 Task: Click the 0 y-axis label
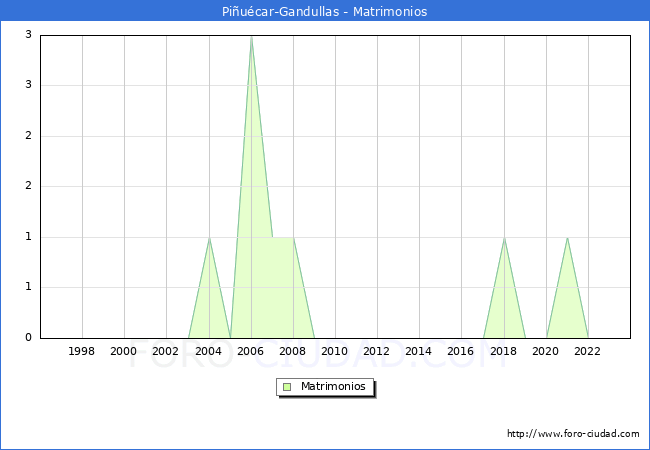pos(28,337)
